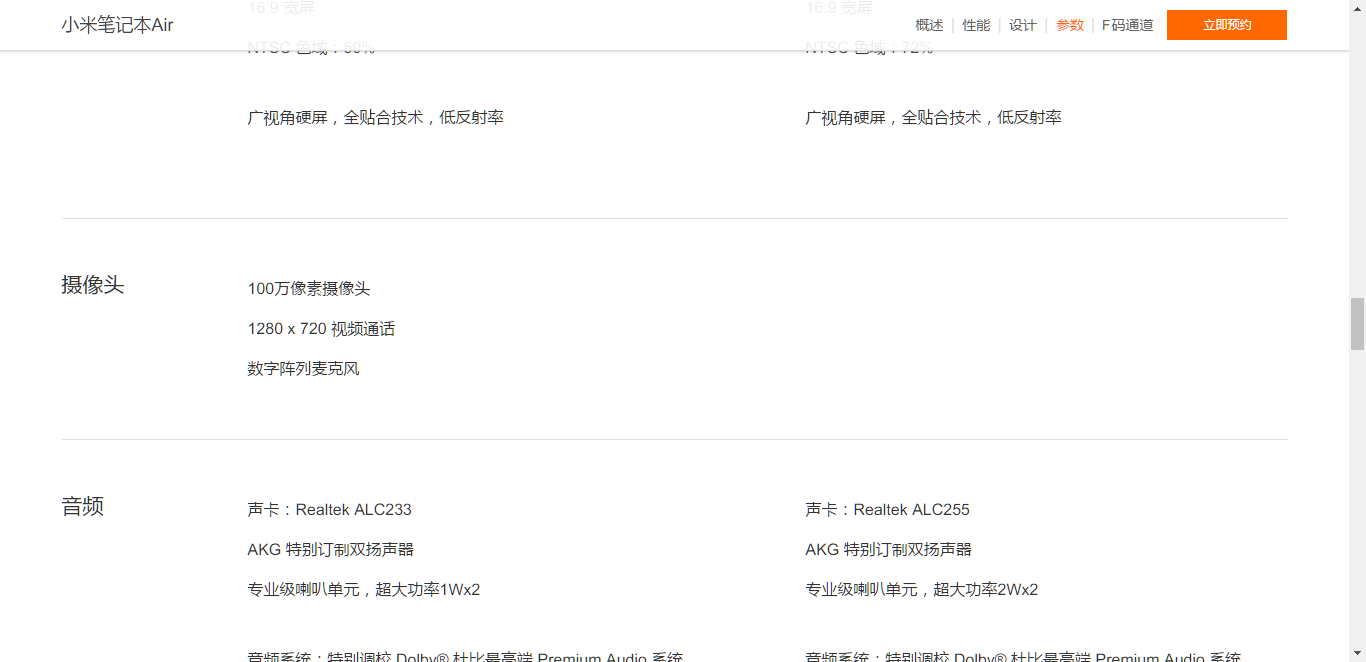Viewport: 1366px width, 662px height.
Task: Select the highlighted 参数 tab
Action: pos(1069,25)
